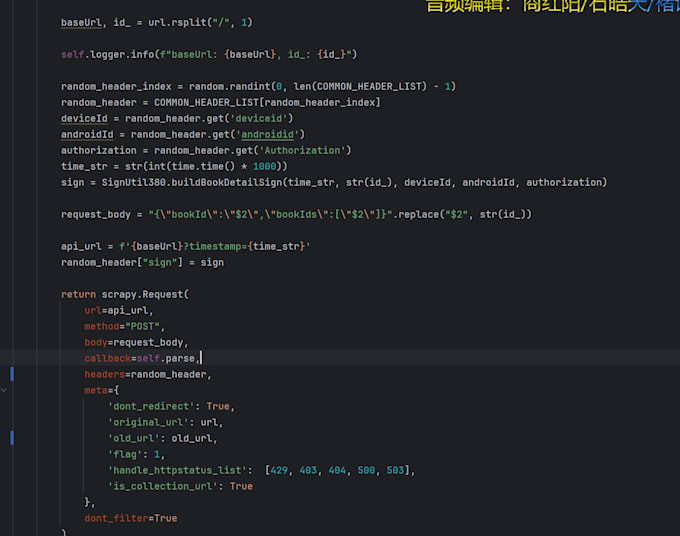This screenshot has width=680, height=536.
Task: Collapse the meta dict fold arrow in gutter
Action: point(4,390)
